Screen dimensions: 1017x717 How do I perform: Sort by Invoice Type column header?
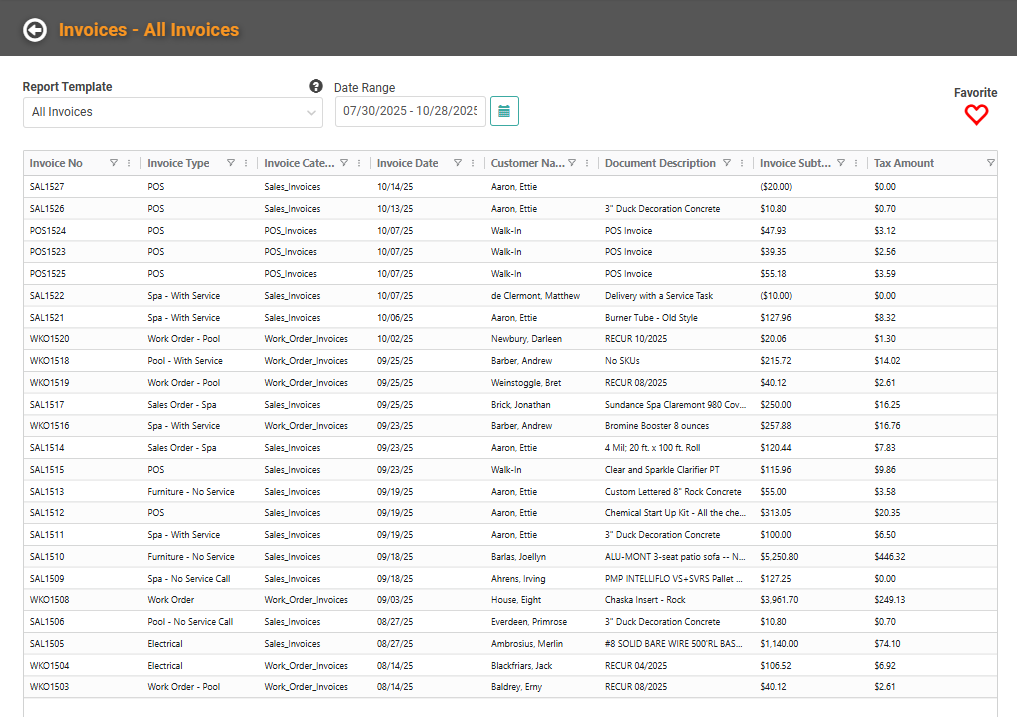point(178,163)
